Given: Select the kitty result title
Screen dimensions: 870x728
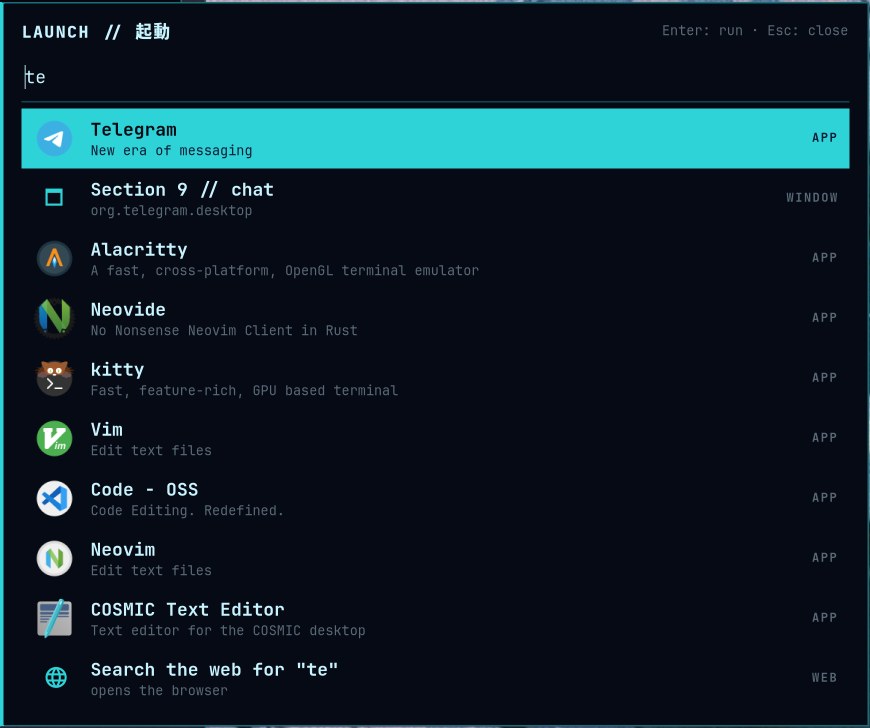Looking at the screenshot, I should pos(117,370).
